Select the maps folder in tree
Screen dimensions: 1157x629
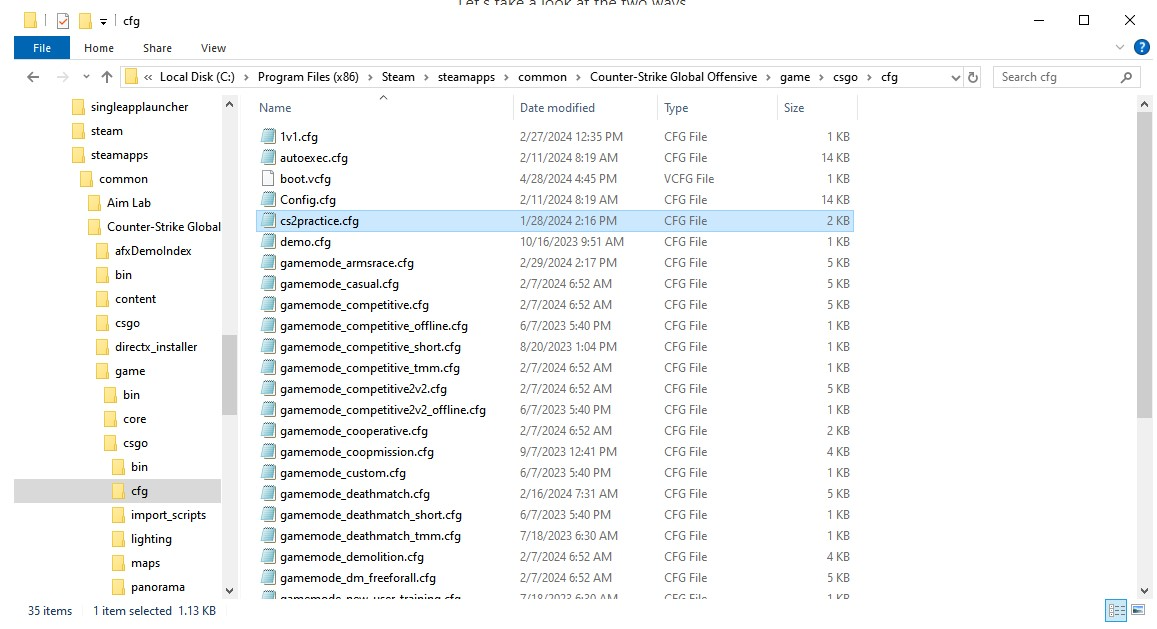click(x=145, y=563)
